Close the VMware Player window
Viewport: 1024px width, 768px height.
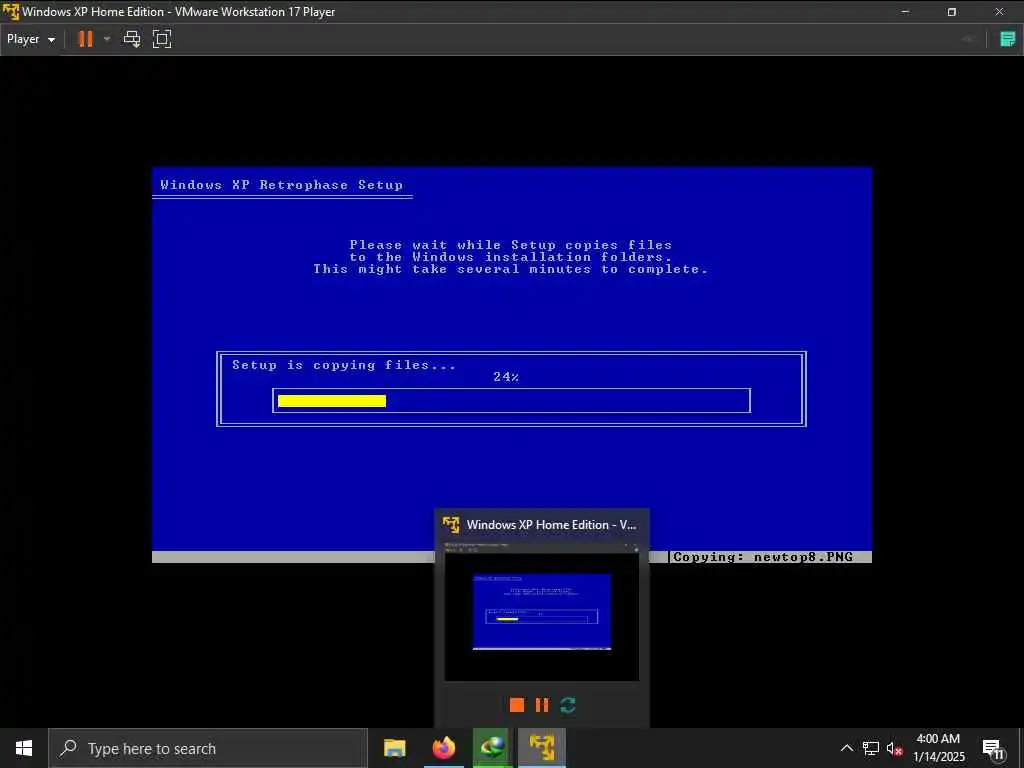tap(999, 12)
